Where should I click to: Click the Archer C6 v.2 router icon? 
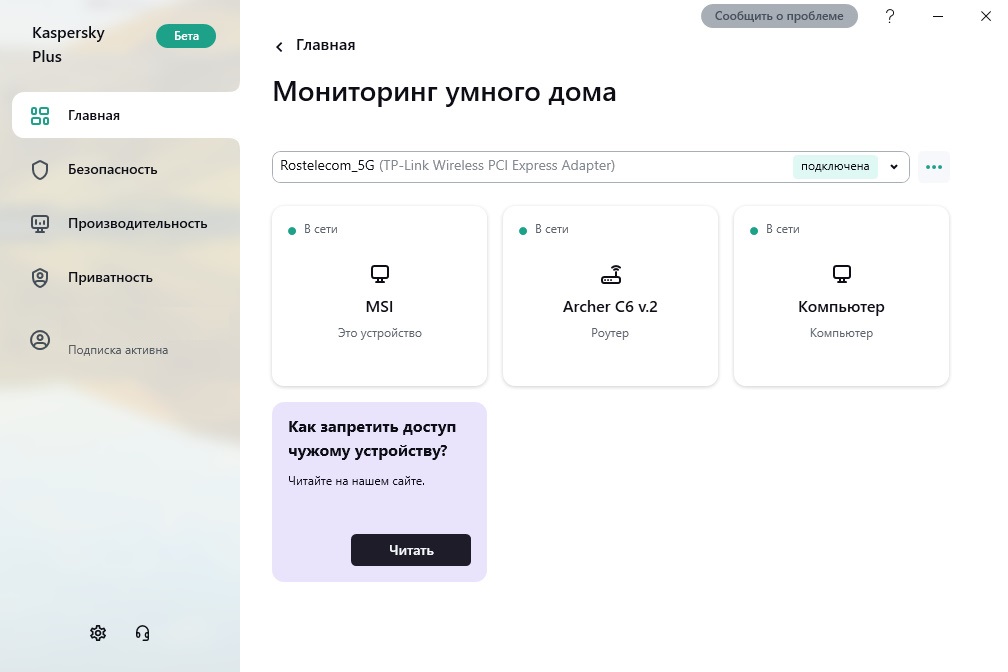(x=611, y=274)
